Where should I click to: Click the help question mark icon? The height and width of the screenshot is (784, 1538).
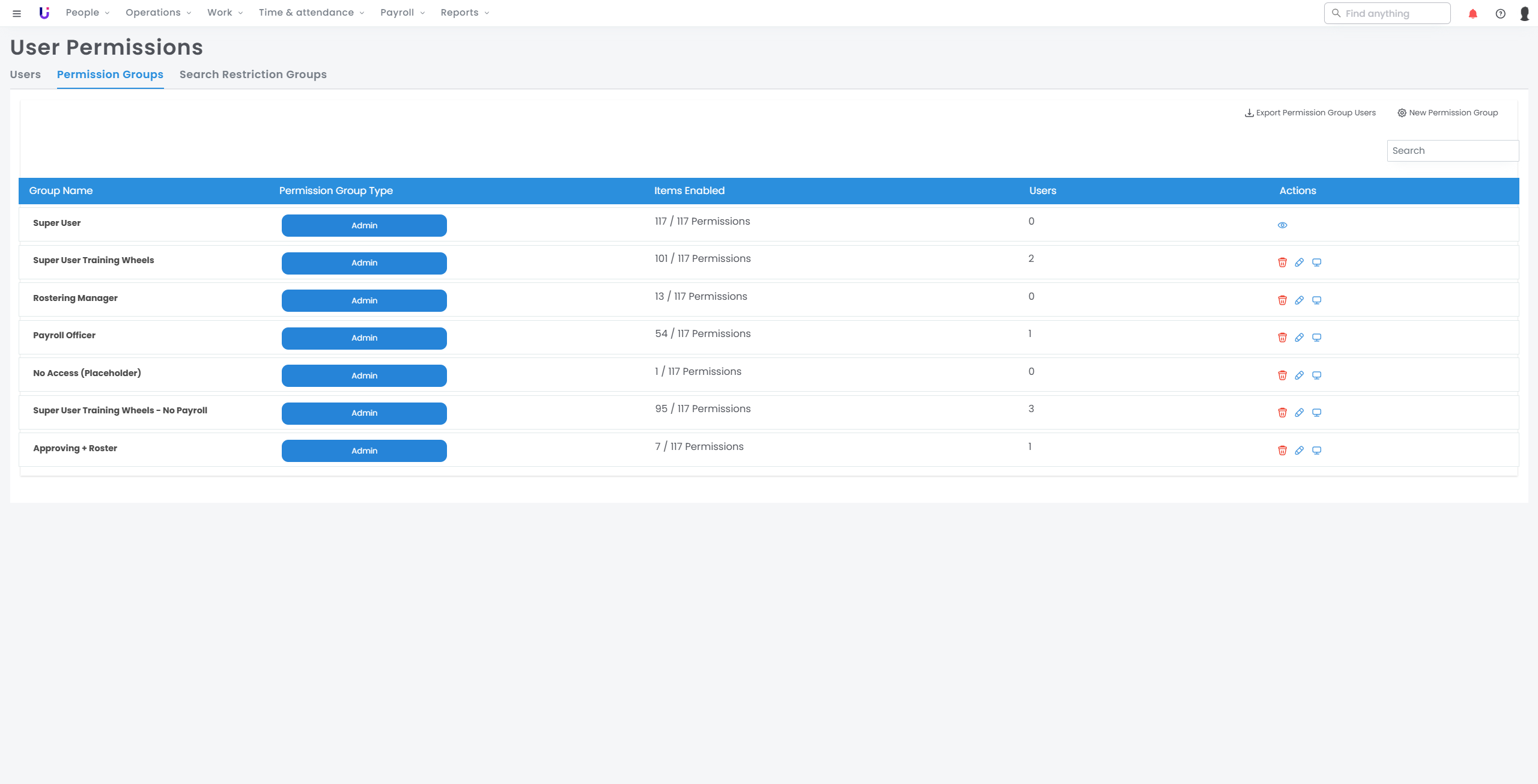coord(1500,14)
